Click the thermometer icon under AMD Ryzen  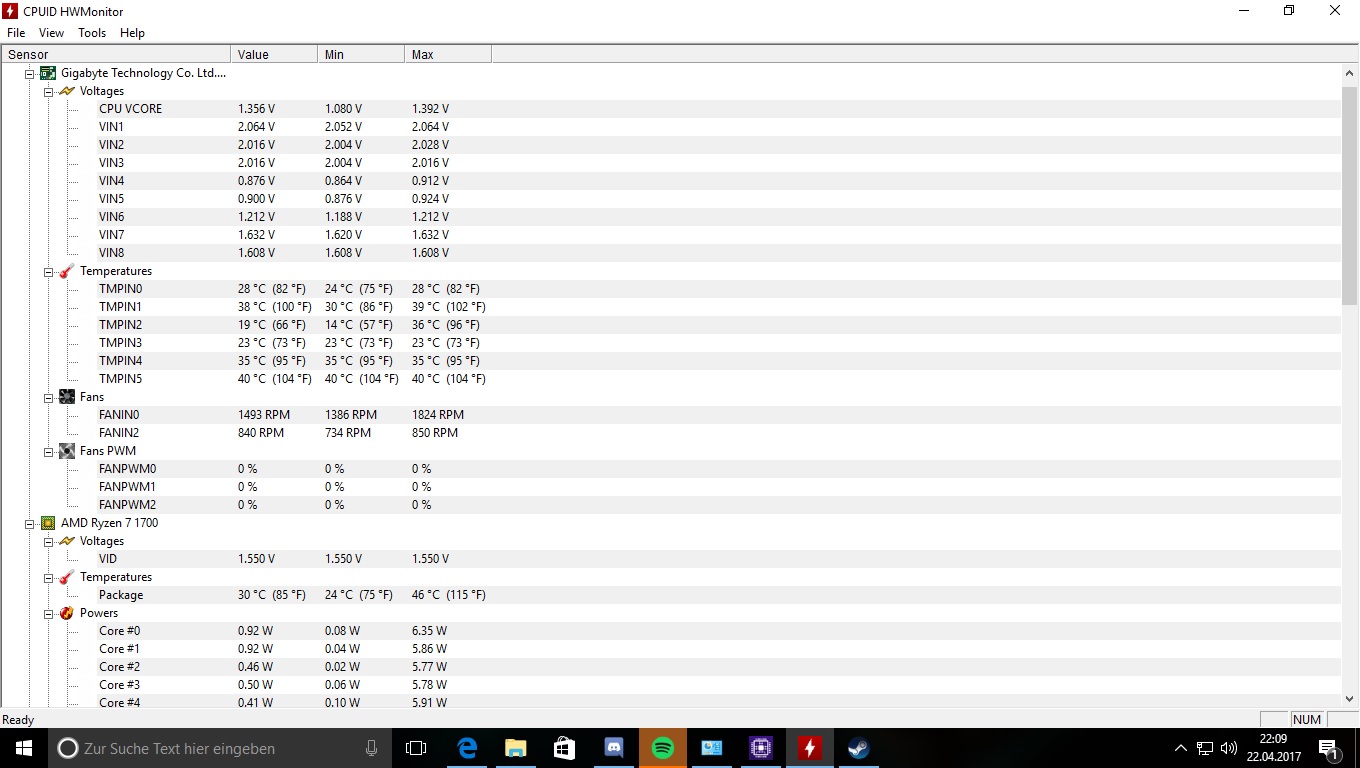click(x=67, y=577)
